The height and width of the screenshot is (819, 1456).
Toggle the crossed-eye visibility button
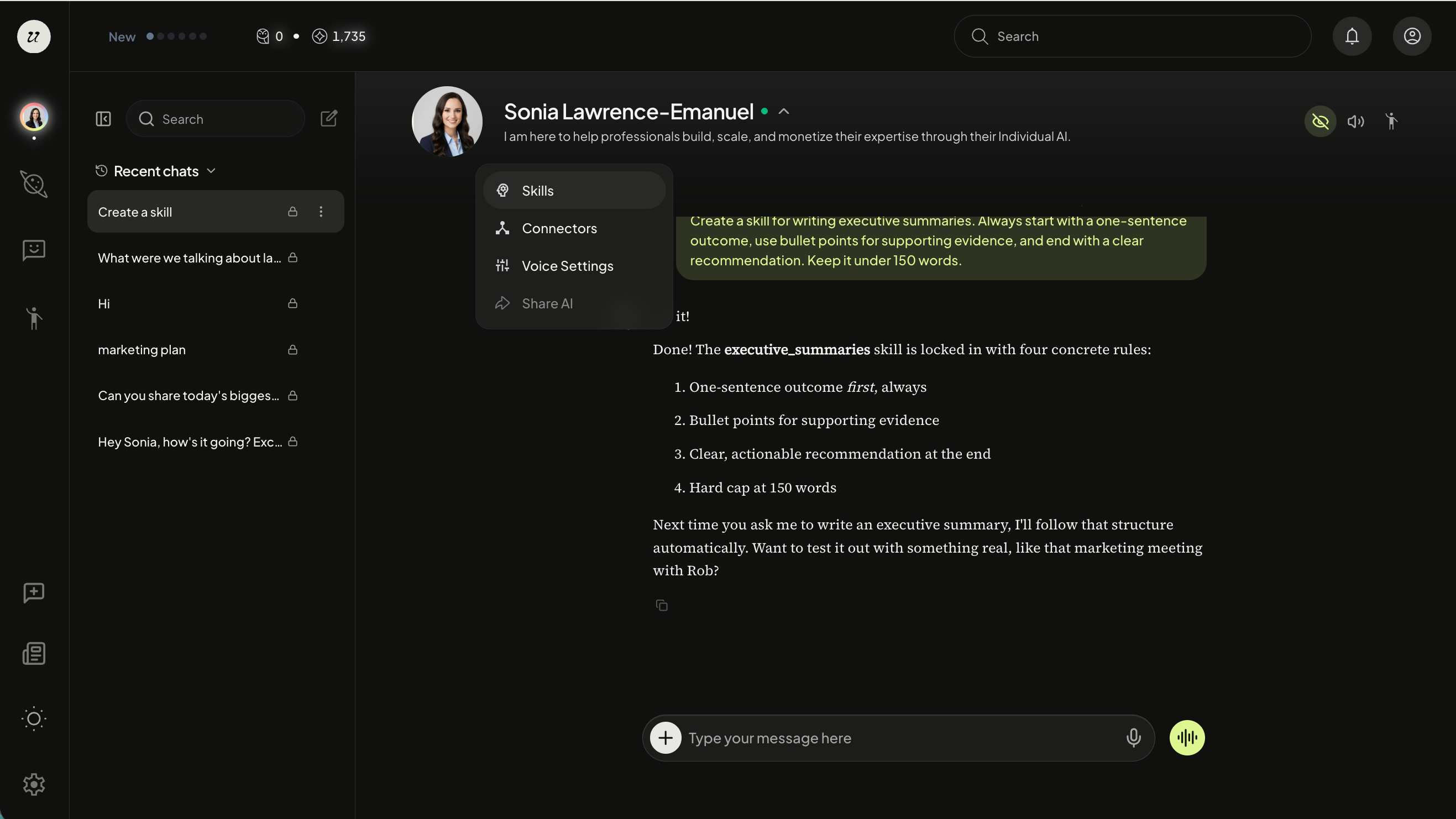[x=1321, y=121]
